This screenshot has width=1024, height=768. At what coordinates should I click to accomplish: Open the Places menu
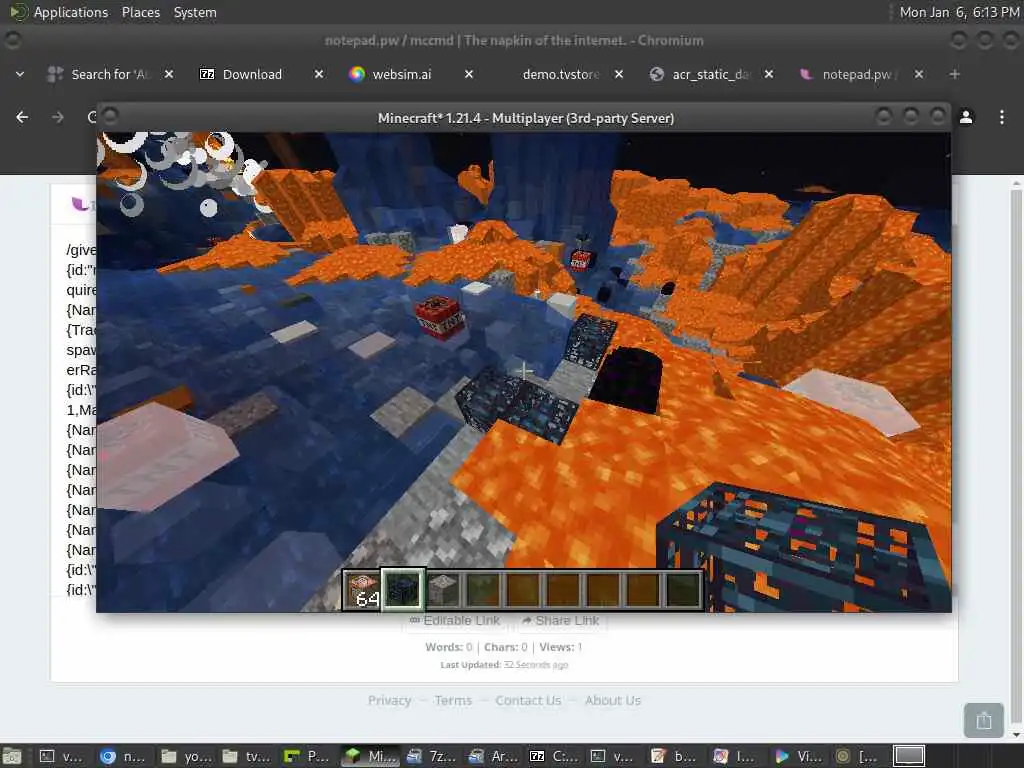(x=140, y=12)
